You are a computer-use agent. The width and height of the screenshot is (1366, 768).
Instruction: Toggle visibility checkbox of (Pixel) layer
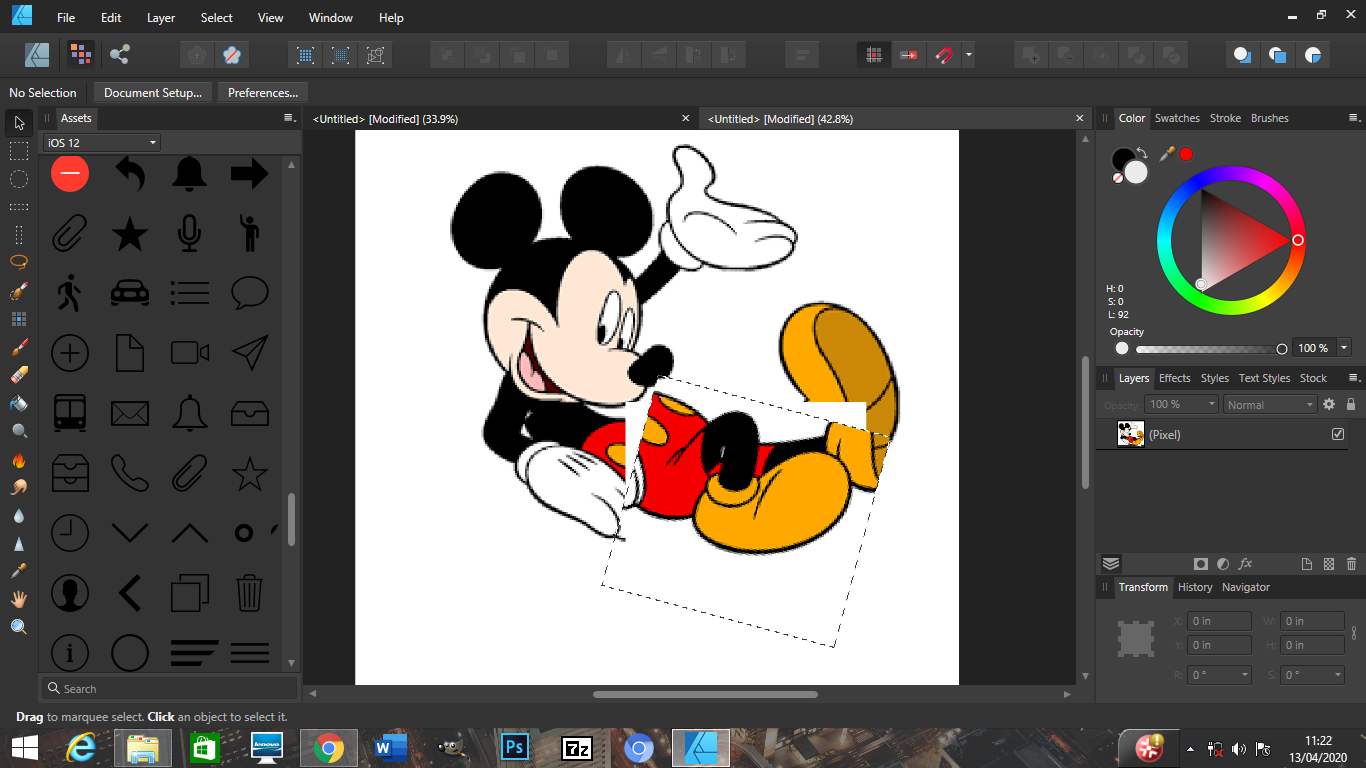[x=1338, y=434]
